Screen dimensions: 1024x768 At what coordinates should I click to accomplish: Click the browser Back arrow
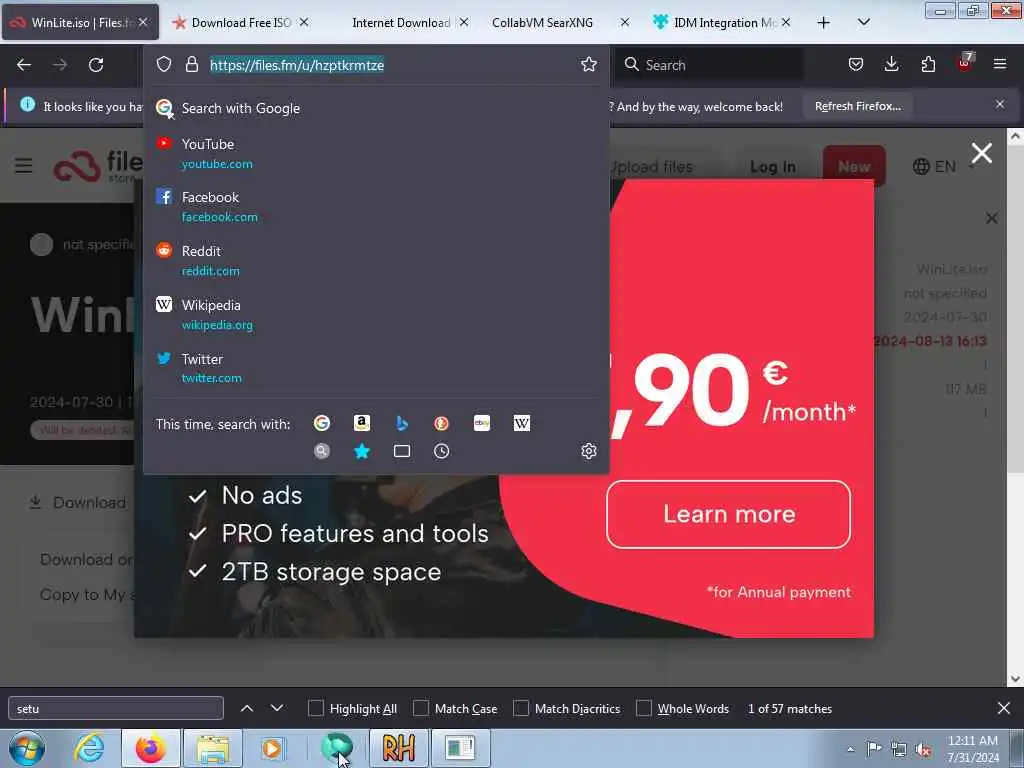pos(24,65)
